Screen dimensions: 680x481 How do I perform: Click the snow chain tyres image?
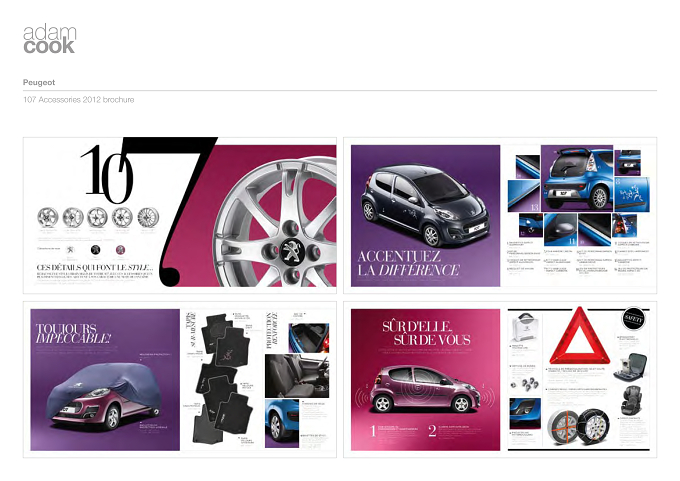[578, 427]
